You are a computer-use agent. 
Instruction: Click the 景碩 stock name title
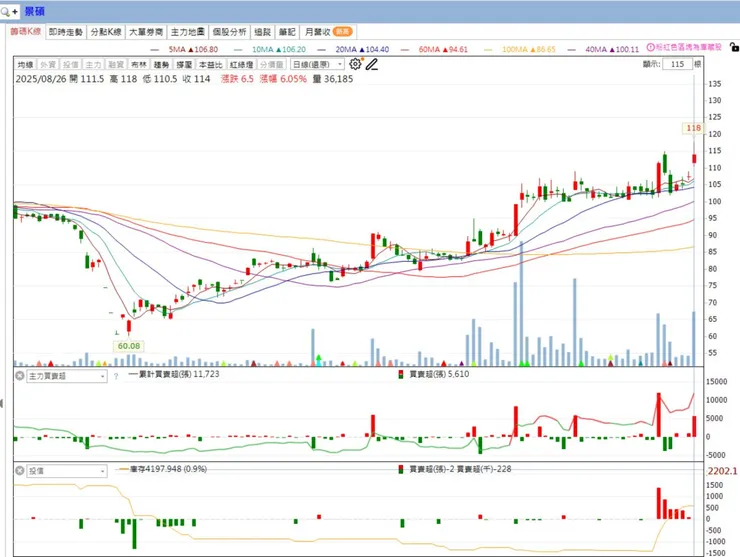coord(34,11)
